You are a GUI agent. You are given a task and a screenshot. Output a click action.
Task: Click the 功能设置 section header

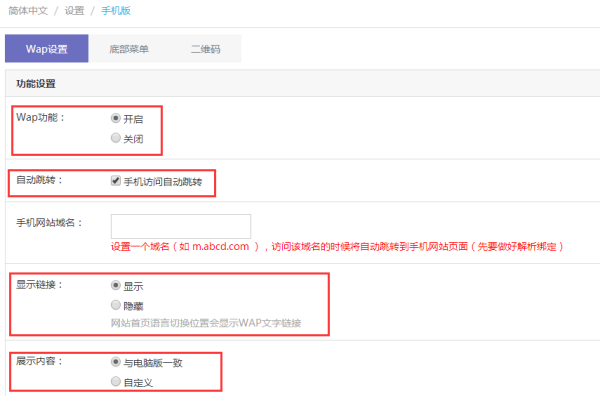coord(36,83)
